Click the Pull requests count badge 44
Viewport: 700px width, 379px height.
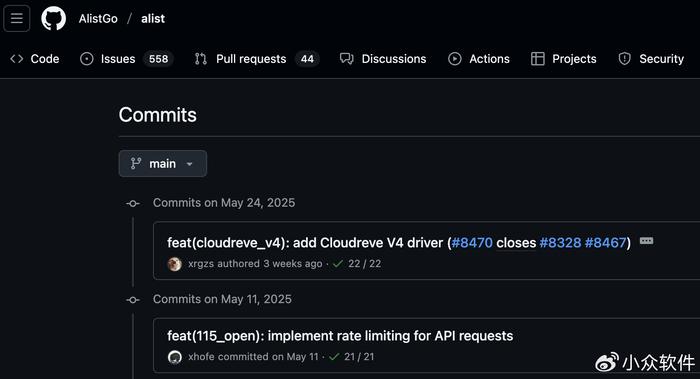tap(307, 59)
